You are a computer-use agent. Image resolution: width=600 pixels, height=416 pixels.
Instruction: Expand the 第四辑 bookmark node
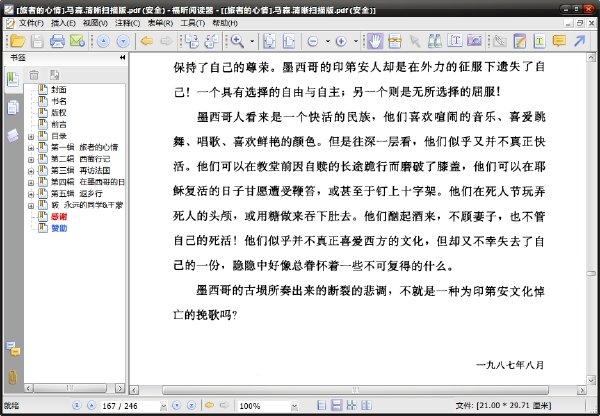click(x=31, y=183)
